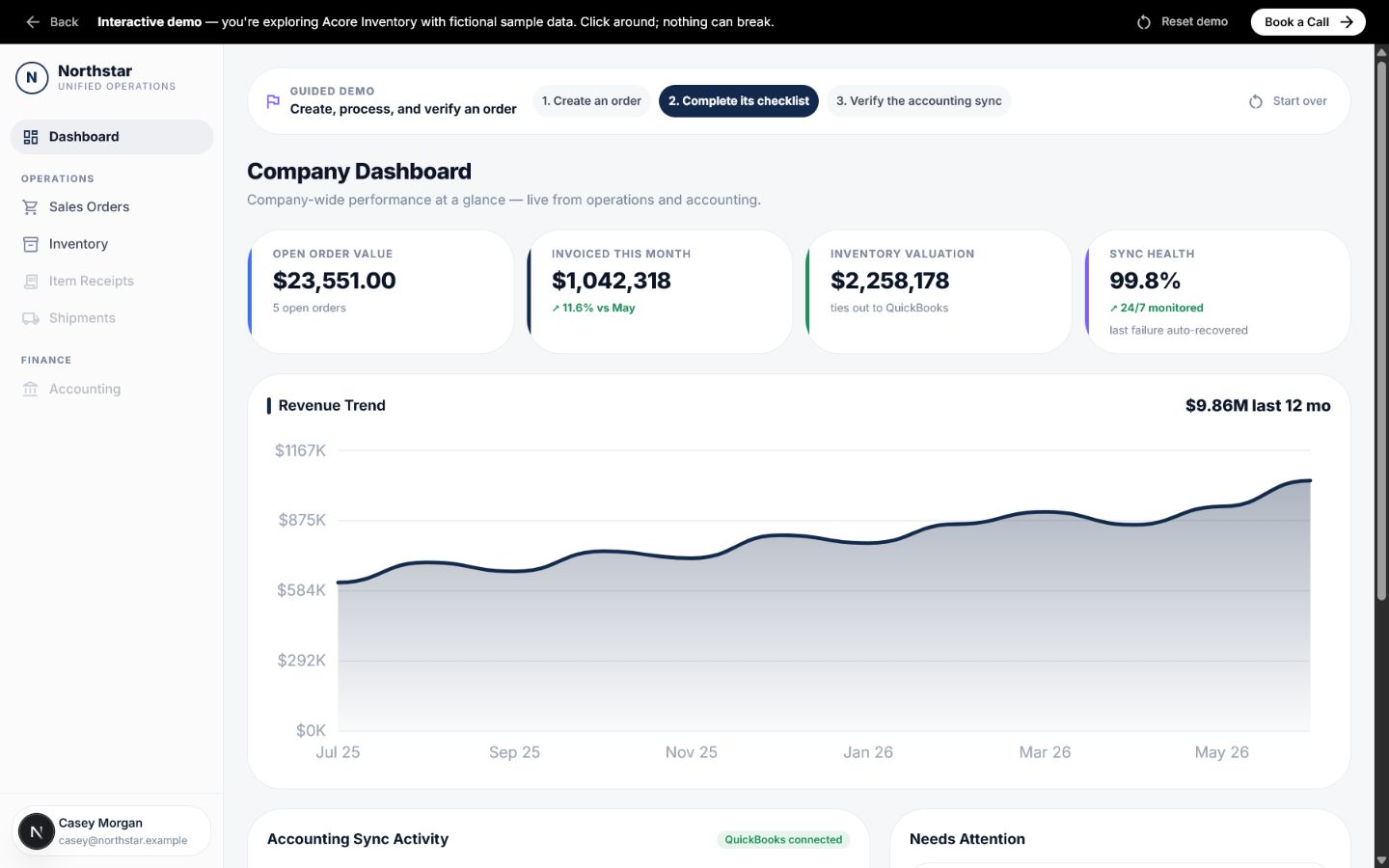Click the Jul 25 axis label

(x=338, y=752)
